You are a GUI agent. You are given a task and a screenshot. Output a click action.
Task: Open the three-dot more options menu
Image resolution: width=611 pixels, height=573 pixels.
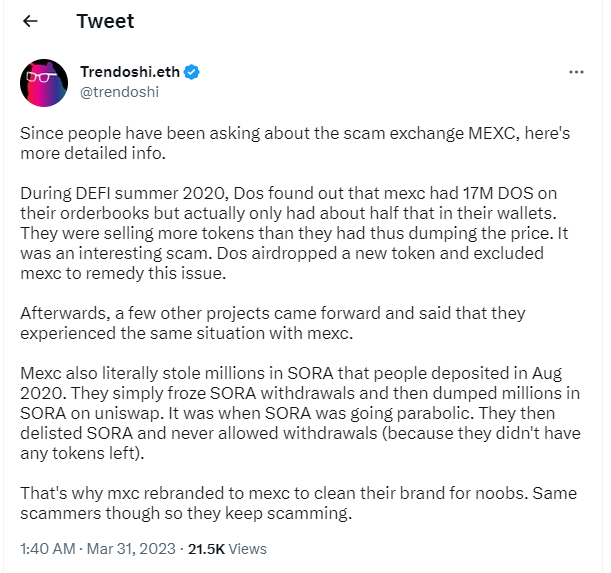[x=576, y=73]
